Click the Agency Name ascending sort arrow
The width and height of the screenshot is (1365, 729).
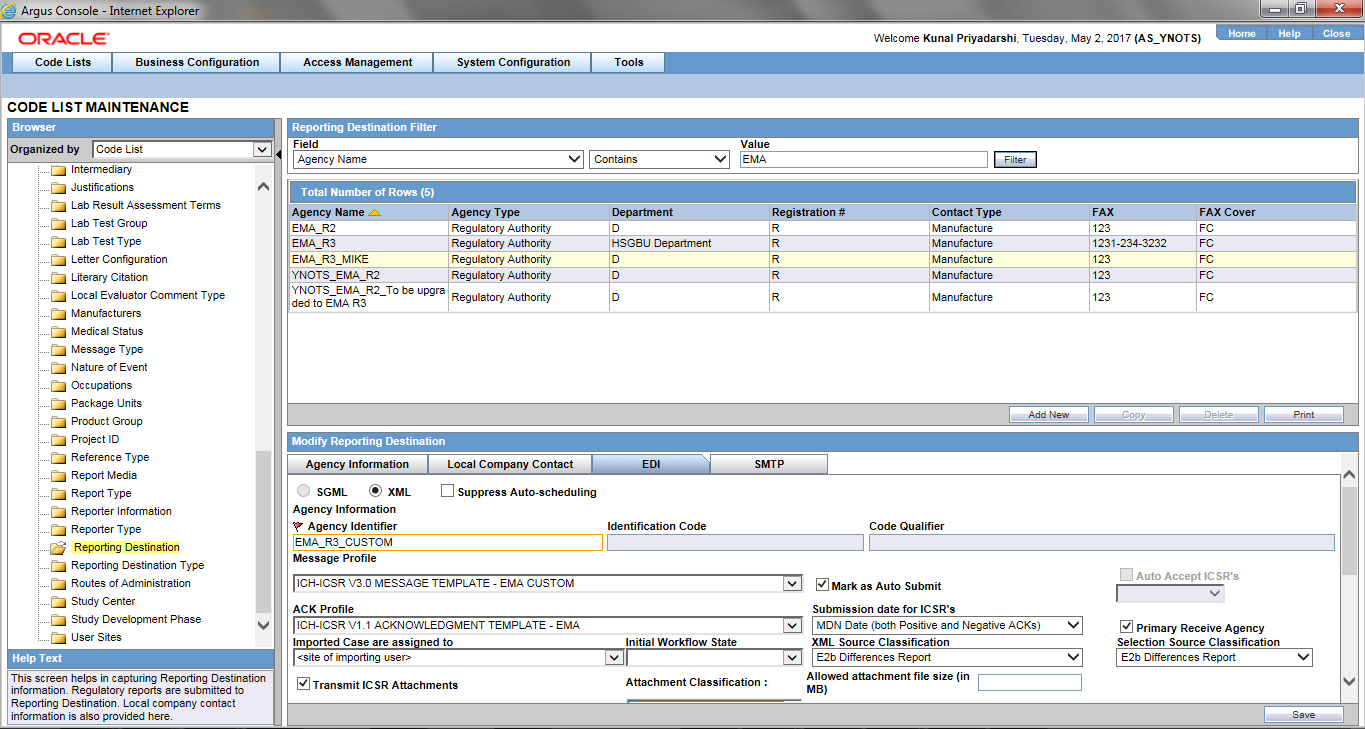pos(374,213)
